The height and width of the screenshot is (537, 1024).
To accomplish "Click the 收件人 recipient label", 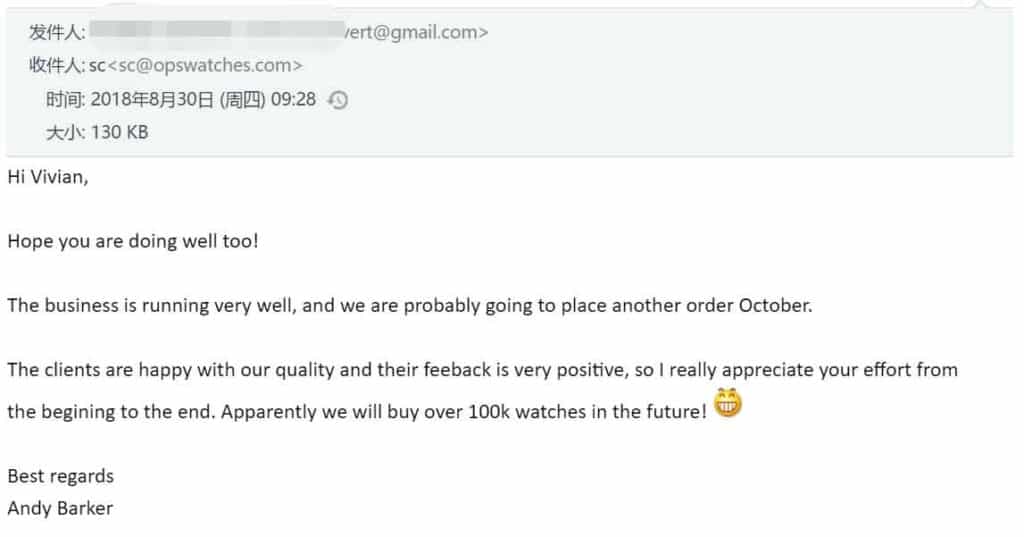I will tap(56, 66).
